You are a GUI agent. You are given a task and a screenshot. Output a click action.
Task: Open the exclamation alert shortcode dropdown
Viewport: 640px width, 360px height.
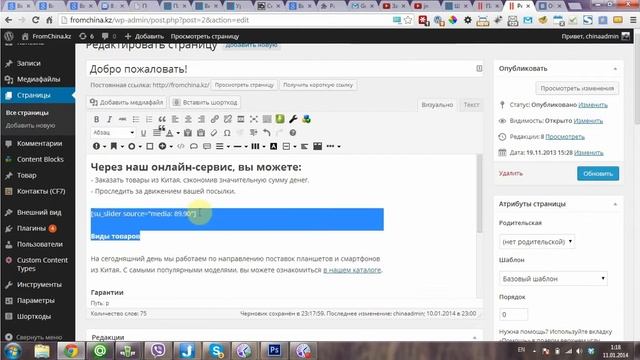[x=99, y=146]
